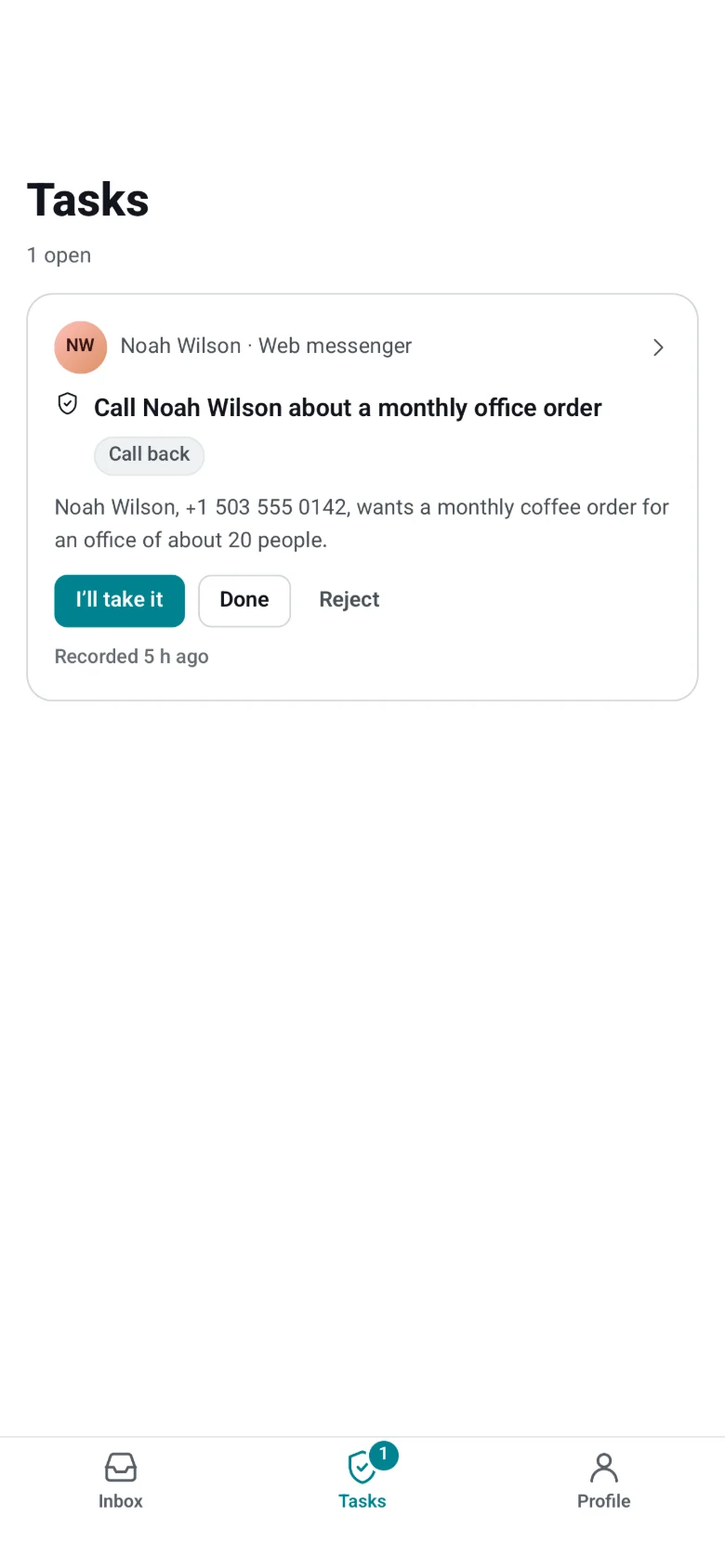Open the Call Noah Wilson task title
725x1568 pixels.
point(348,408)
